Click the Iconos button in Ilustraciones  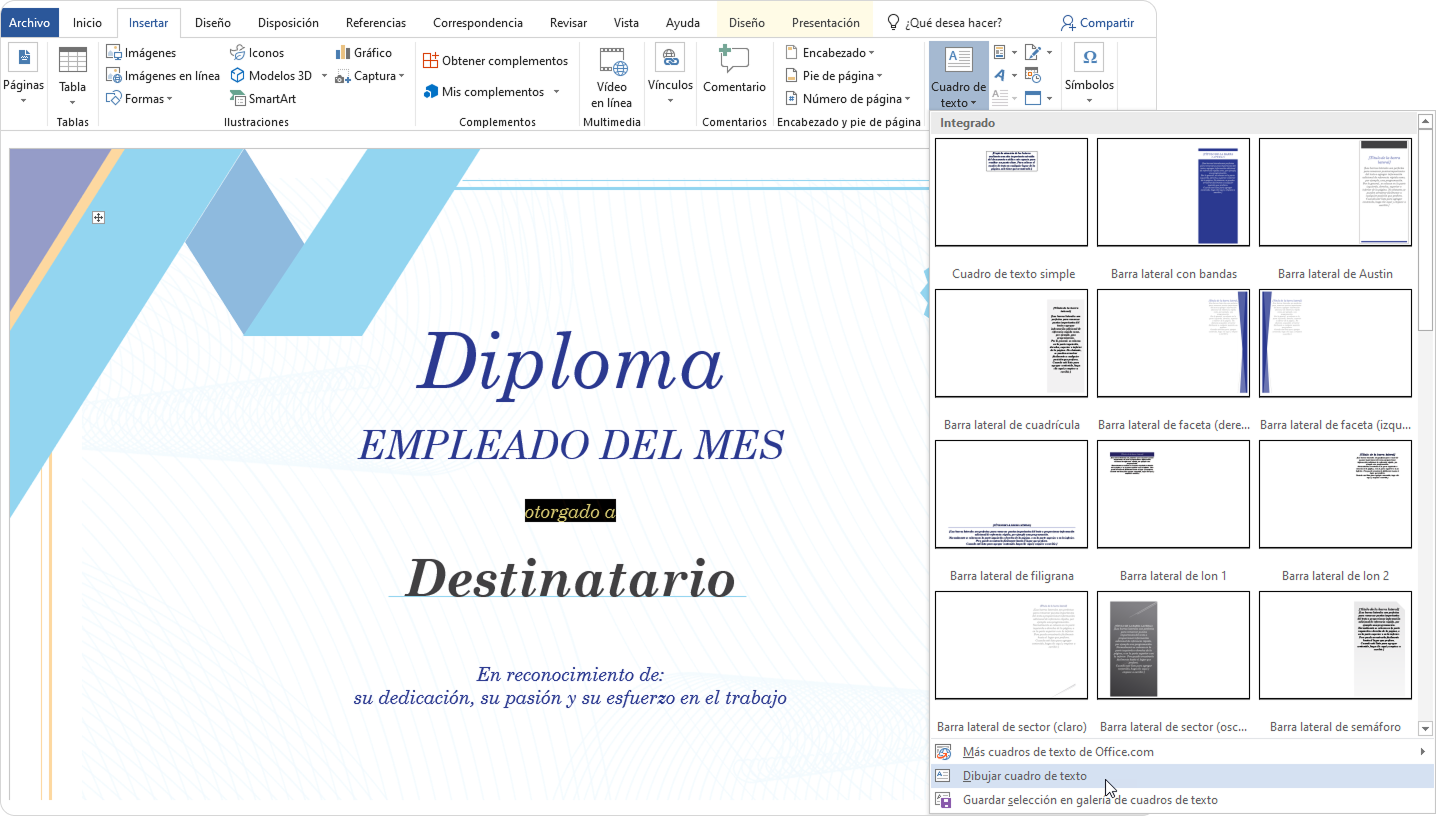[257, 53]
